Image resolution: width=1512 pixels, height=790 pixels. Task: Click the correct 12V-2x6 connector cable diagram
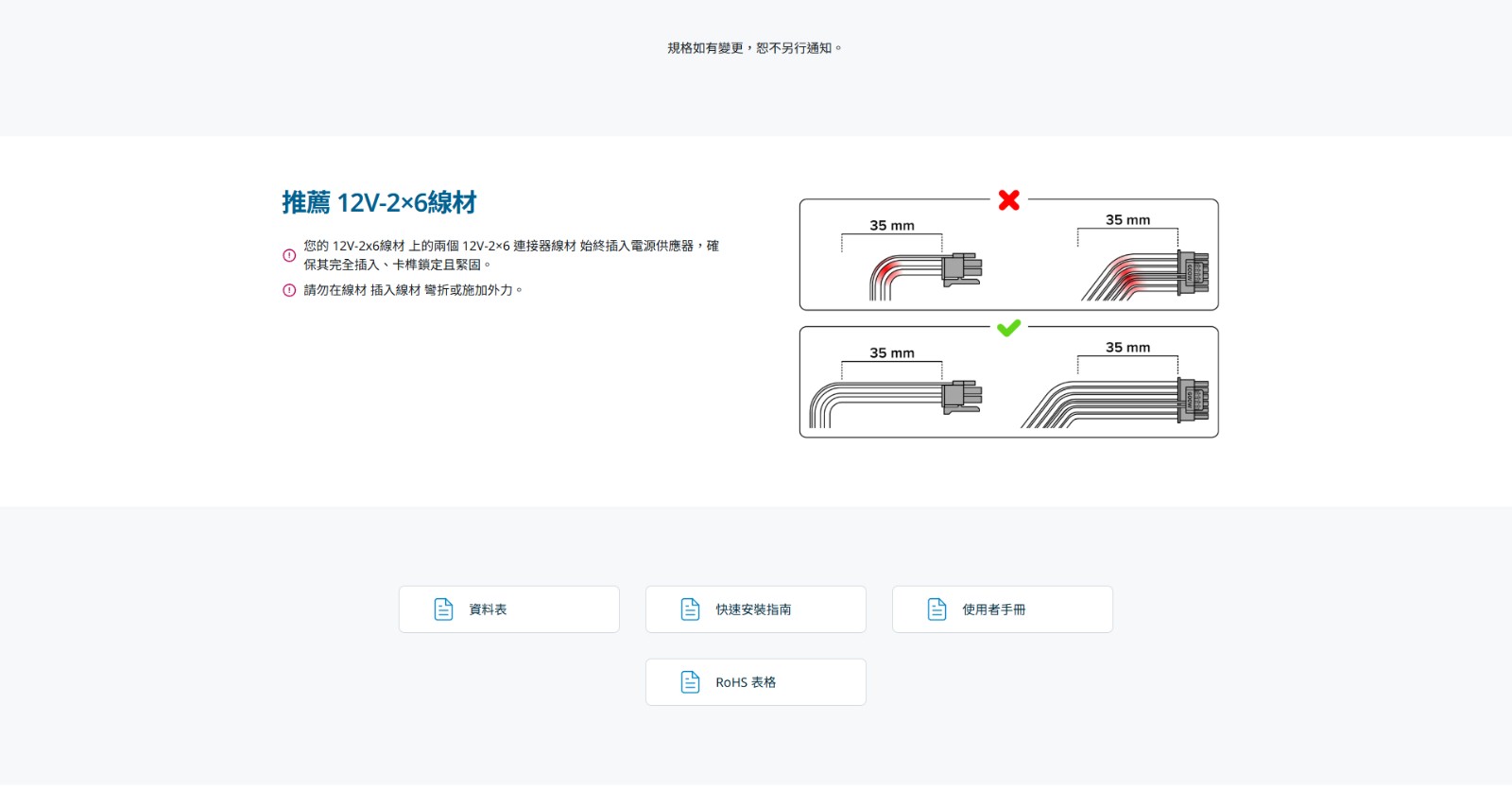click(x=1115, y=386)
